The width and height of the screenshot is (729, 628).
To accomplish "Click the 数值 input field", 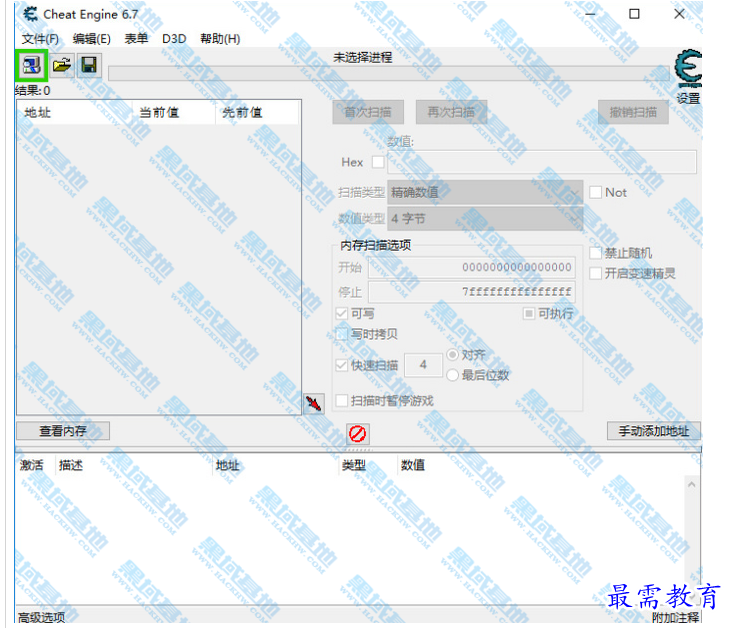I will tap(542, 162).
